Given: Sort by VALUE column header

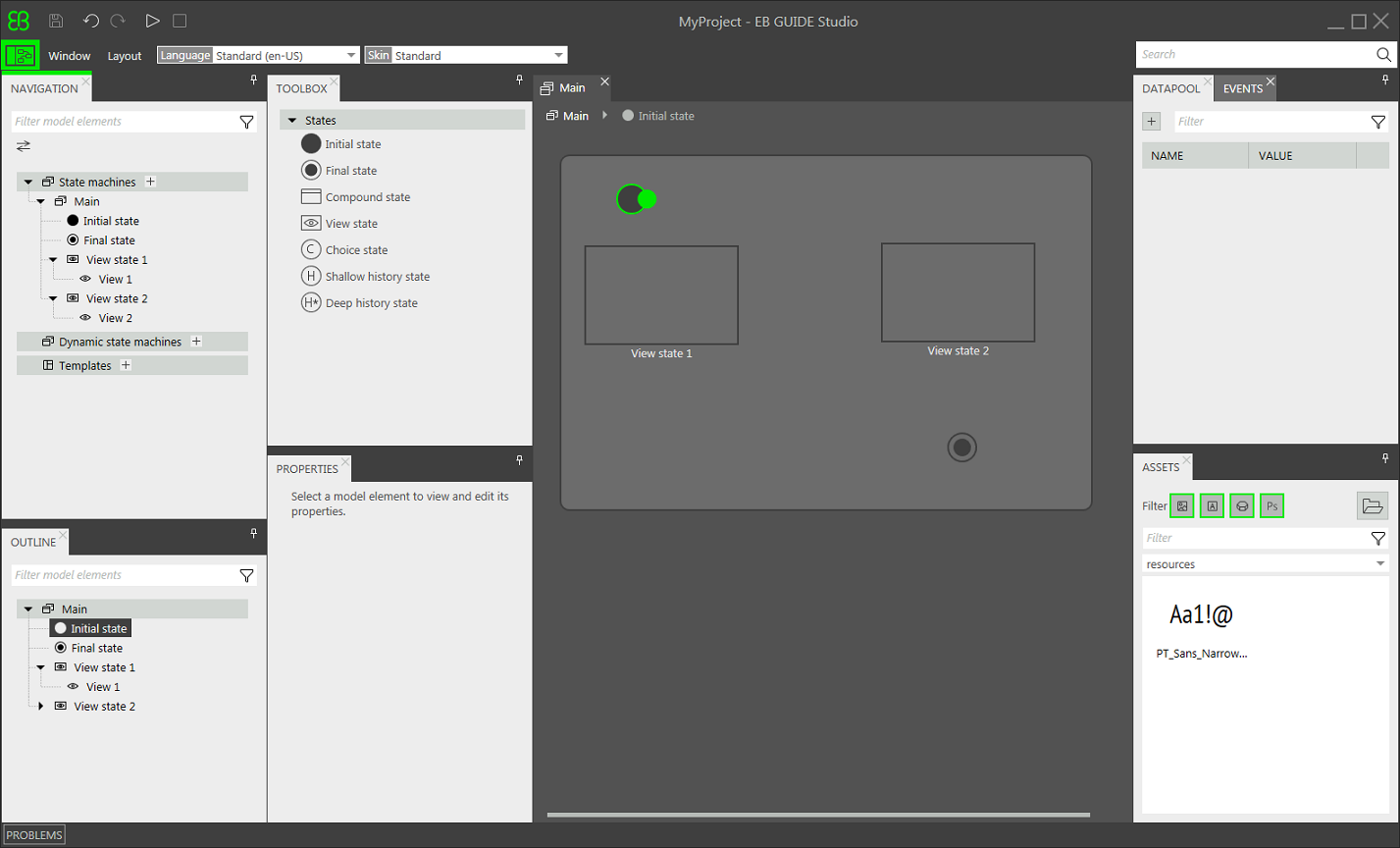Looking at the screenshot, I should [x=1303, y=155].
